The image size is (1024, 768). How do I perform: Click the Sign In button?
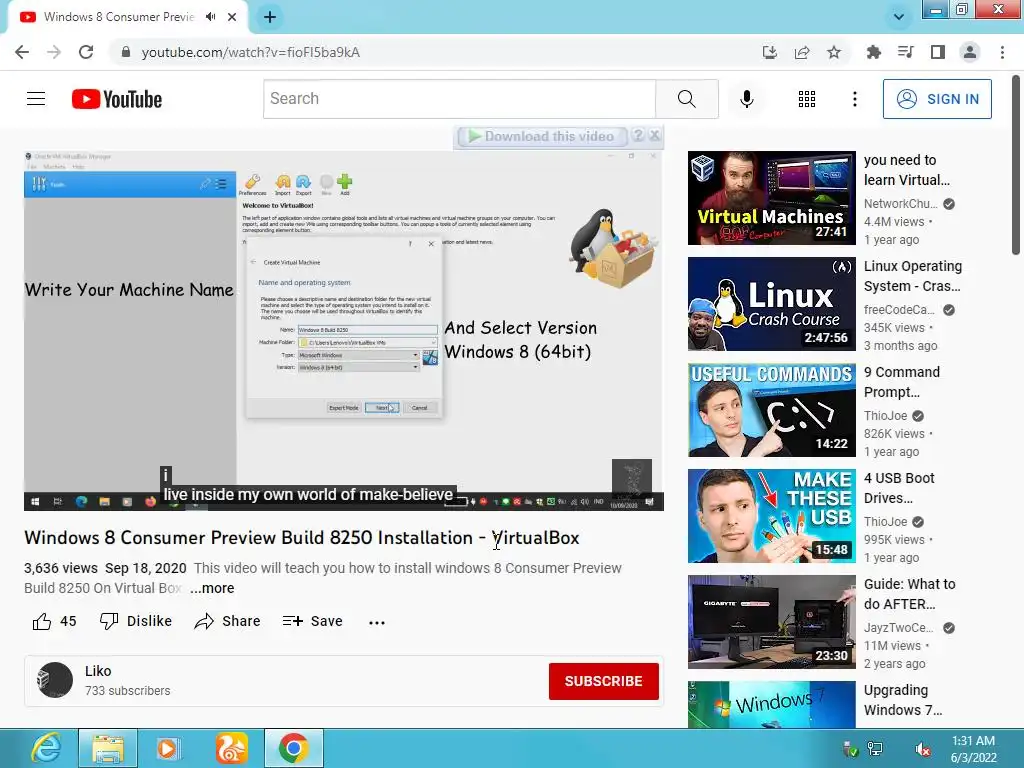(937, 99)
